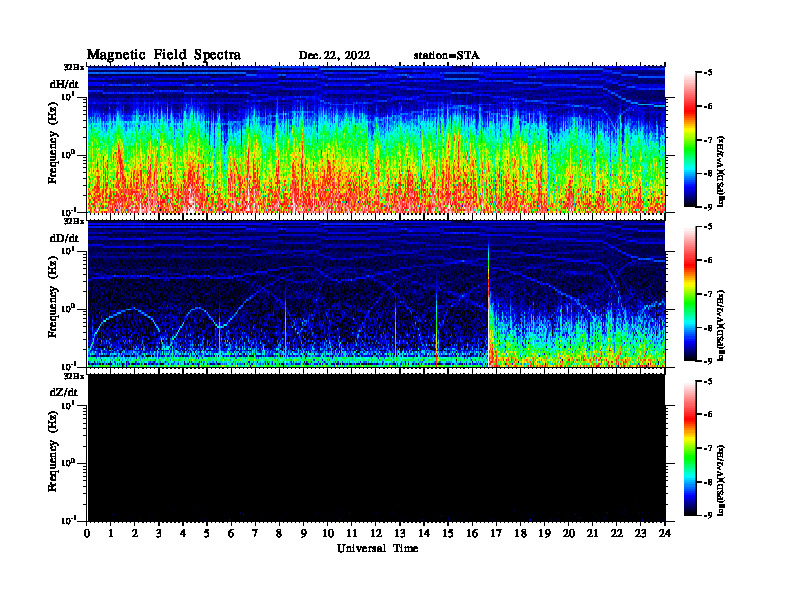792x612 pixels.
Task: Click the dD/dt spectrogram plot area
Action: 376,294
